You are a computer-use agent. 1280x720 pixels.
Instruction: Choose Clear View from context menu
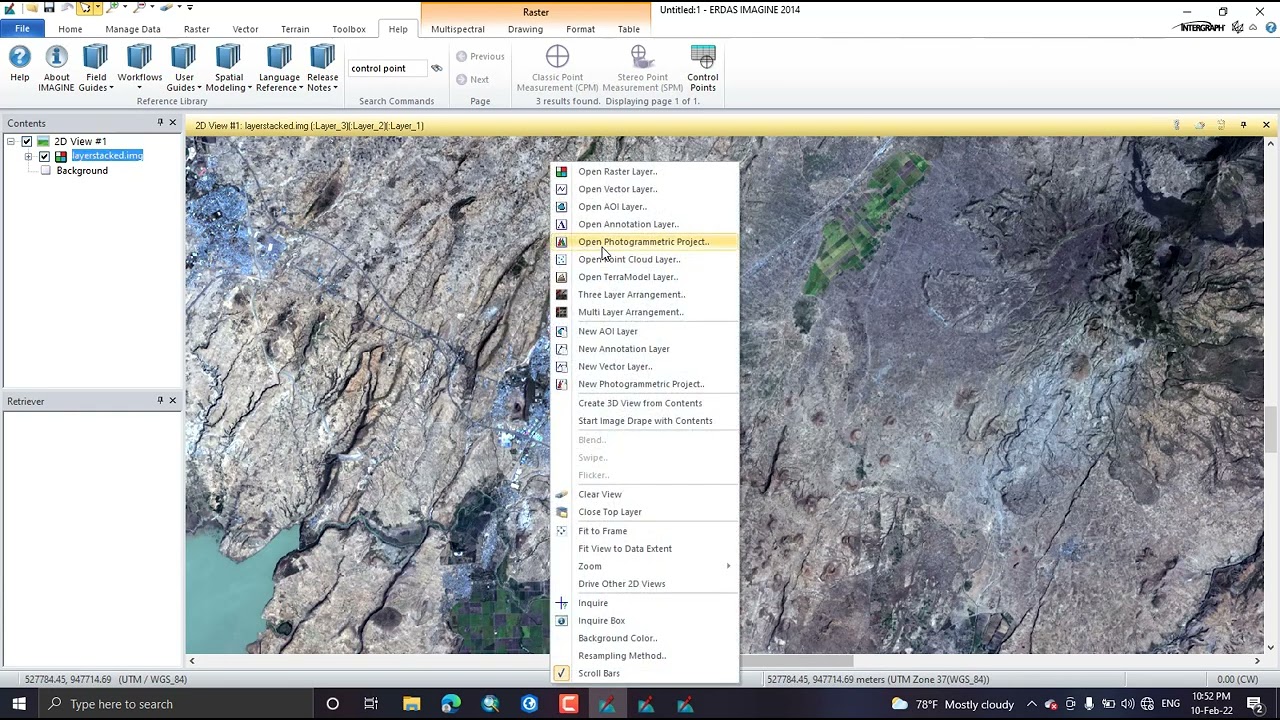(x=645, y=494)
